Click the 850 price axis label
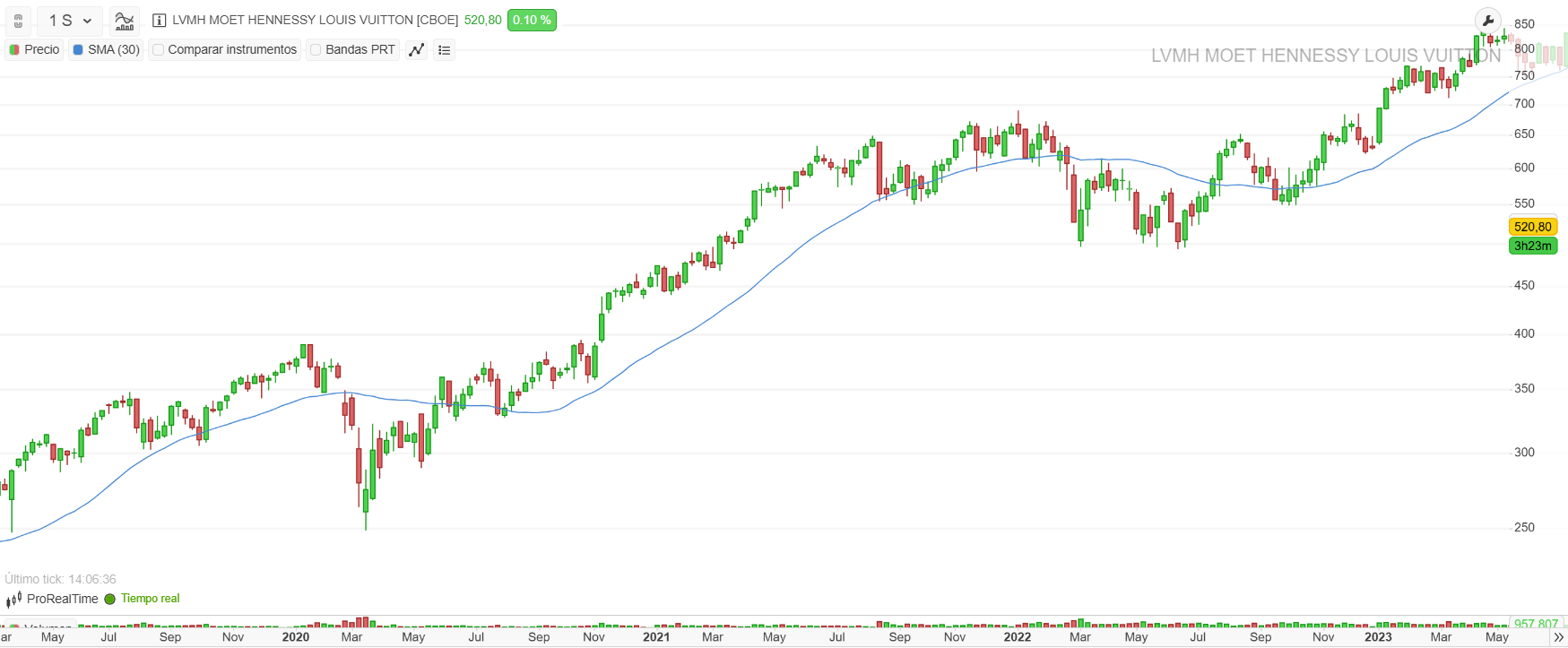Viewport: 1568px width, 648px height. coord(1524,24)
